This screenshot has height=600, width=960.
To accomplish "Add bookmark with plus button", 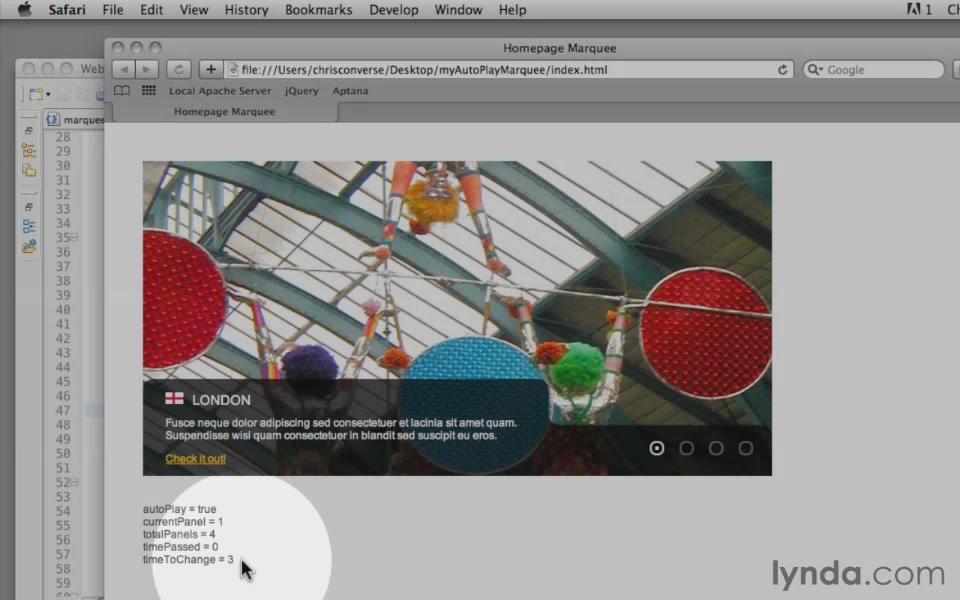I will (211, 69).
